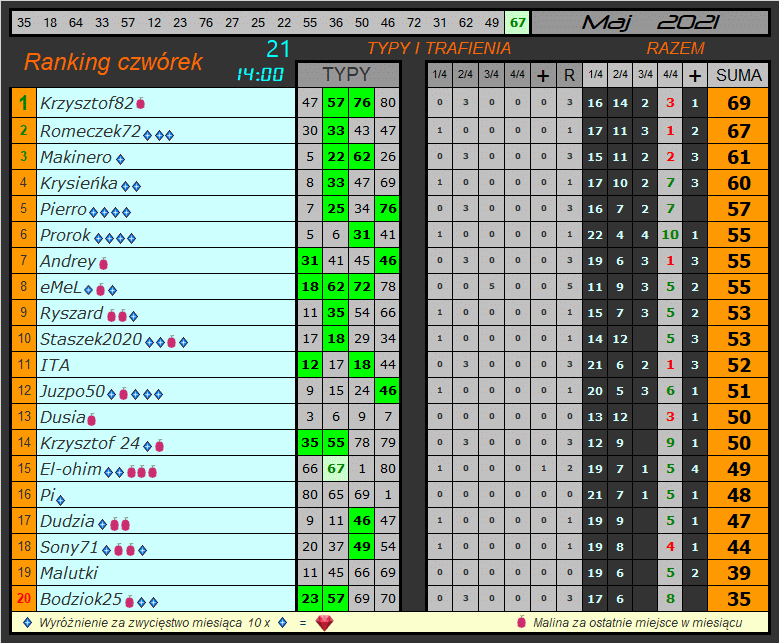Click the SUMA column header
779x643 pixels.
[738, 75]
